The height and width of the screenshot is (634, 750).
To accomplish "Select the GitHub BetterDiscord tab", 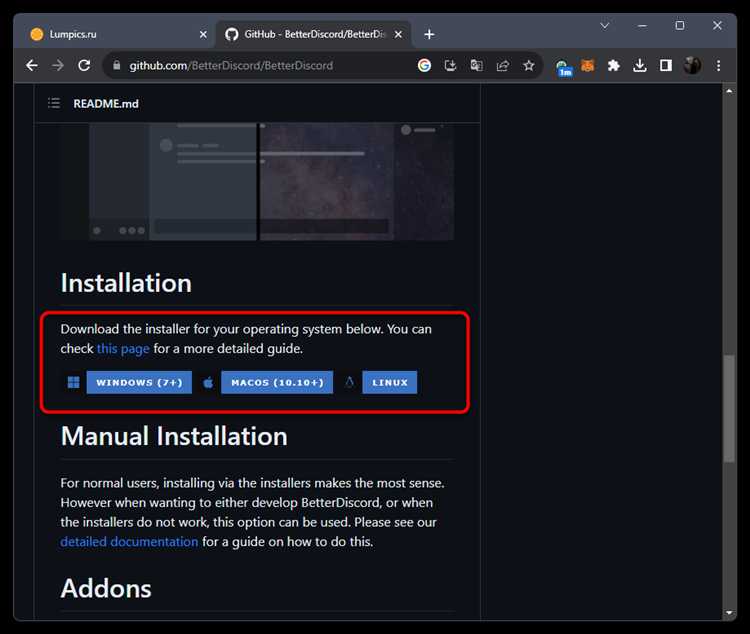I will click(x=313, y=34).
